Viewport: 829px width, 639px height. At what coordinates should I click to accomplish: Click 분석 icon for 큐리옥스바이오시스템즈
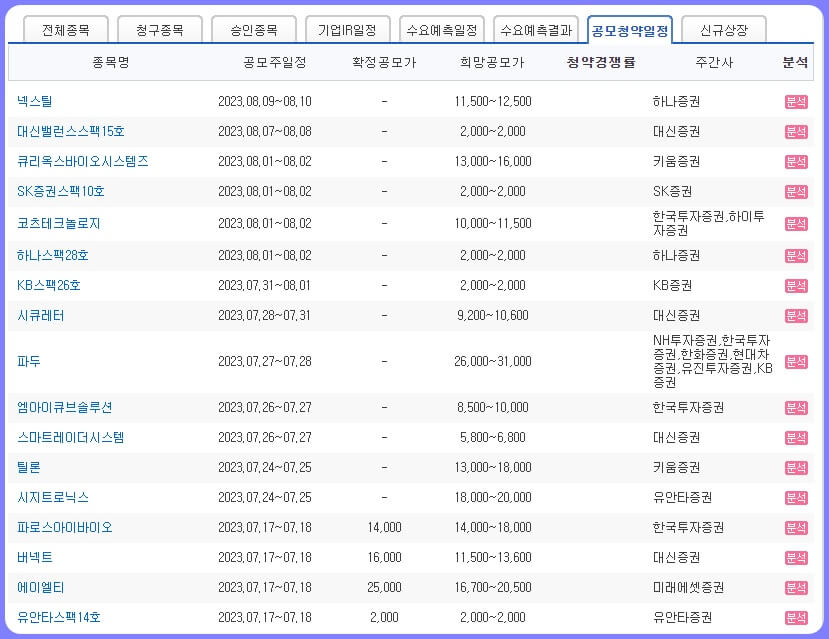click(x=796, y=162)
